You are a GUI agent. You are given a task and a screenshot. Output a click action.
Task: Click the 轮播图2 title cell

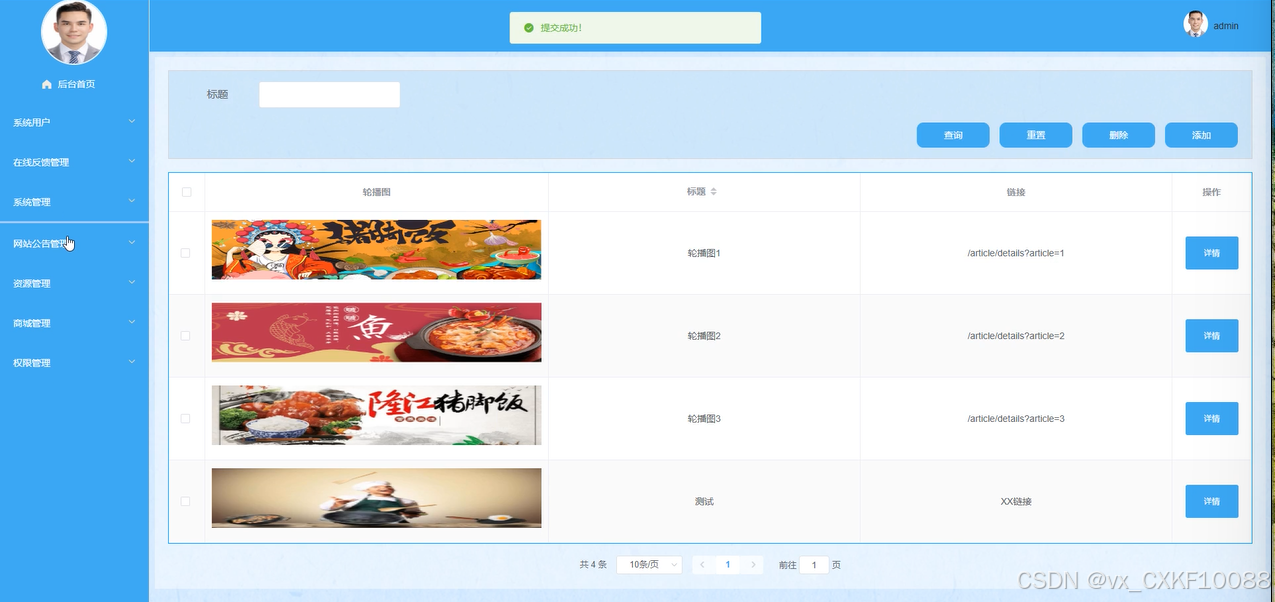[704, 336]
